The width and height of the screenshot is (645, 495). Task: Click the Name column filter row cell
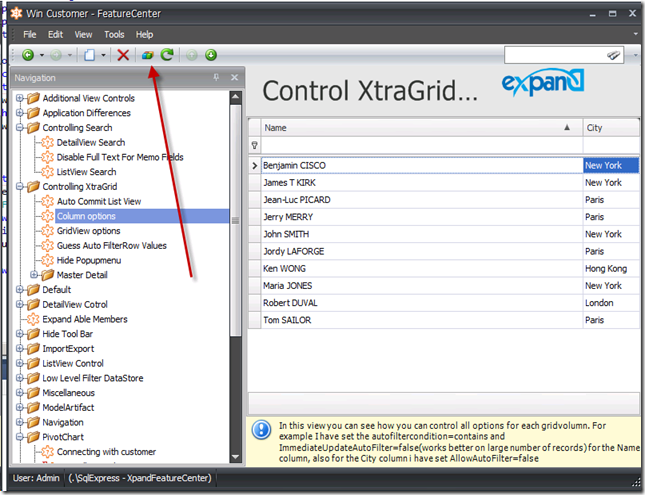click(x=422, y=145)
